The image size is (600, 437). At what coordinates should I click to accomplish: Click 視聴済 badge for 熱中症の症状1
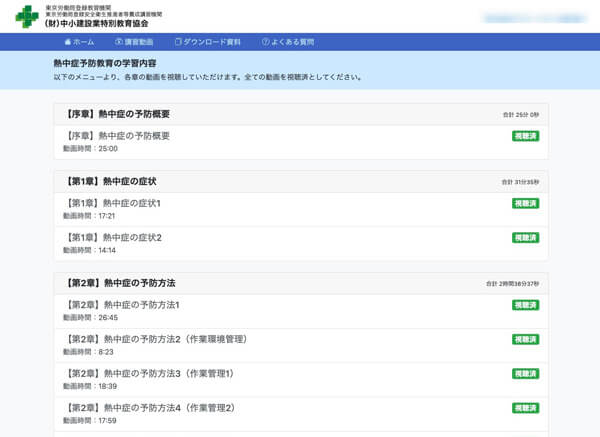525,203
